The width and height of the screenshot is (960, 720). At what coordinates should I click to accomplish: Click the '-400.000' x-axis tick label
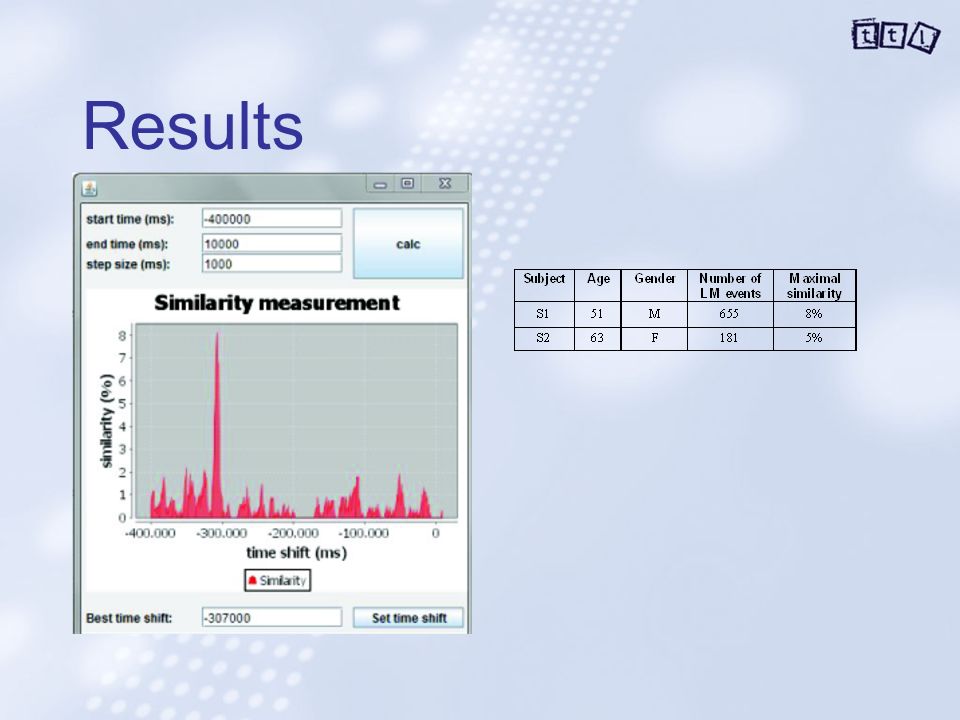pos(150,533)
